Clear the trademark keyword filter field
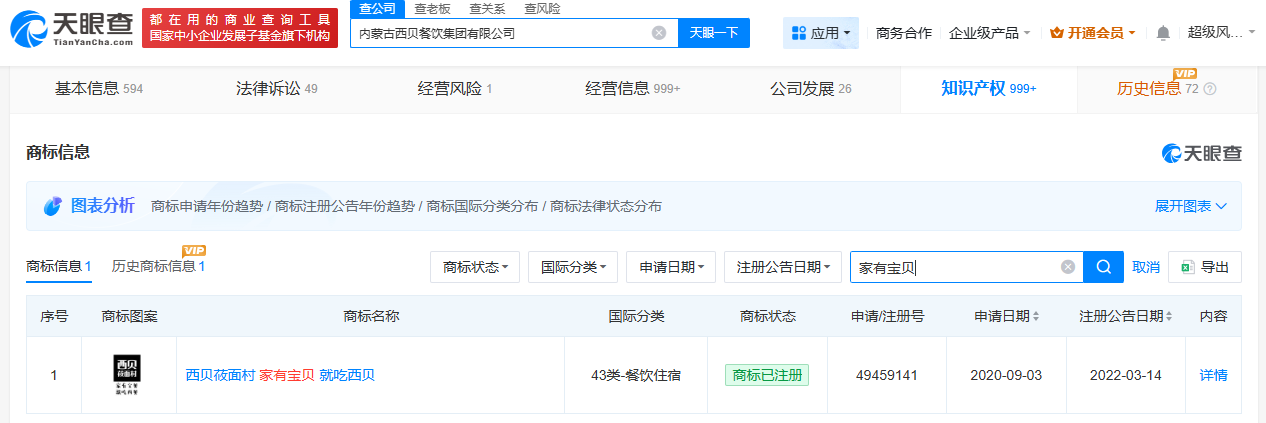1266x423 pixels. tap(1068, 267)
